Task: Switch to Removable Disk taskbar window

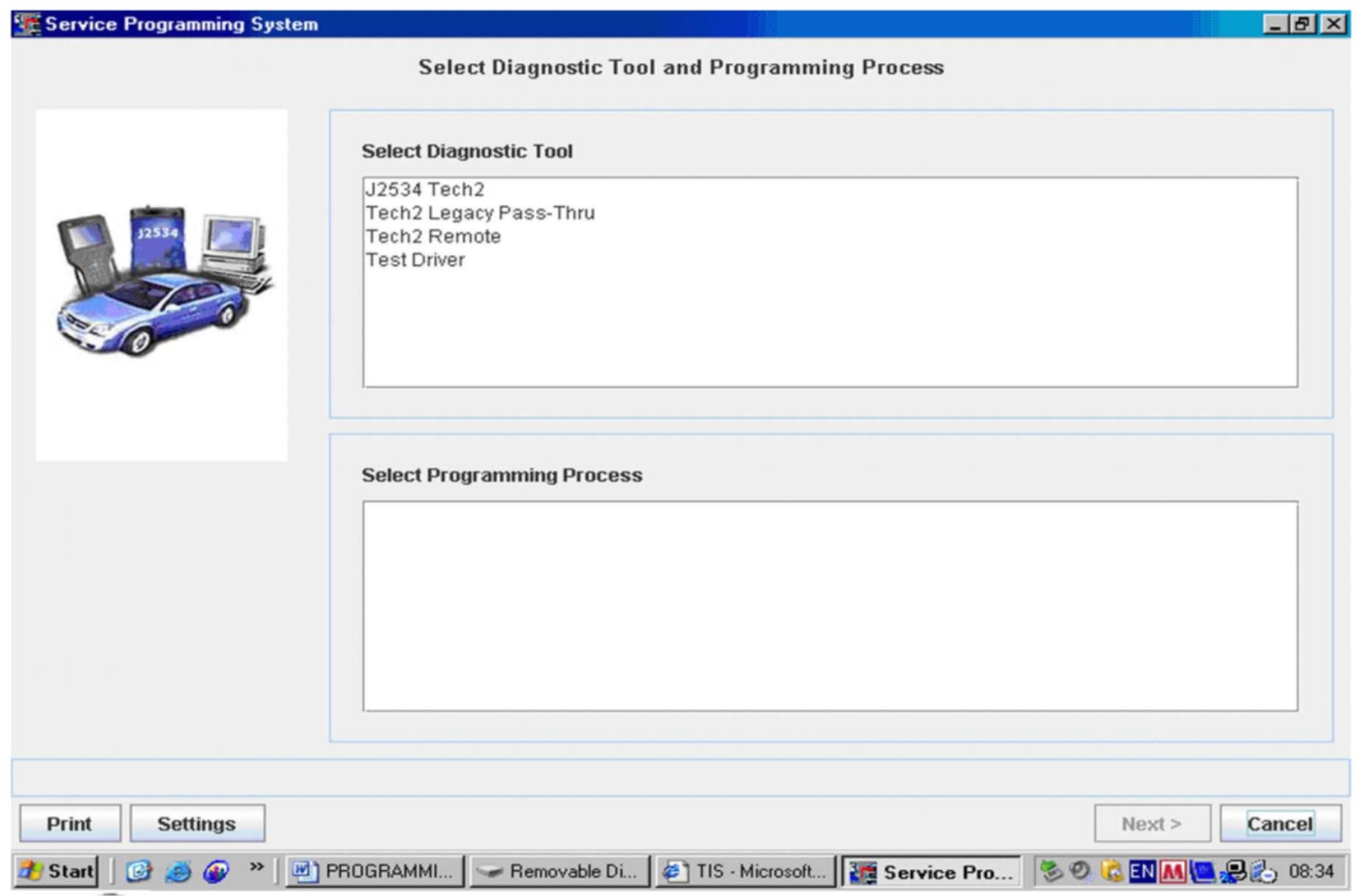Action: (x=559, y=872)
